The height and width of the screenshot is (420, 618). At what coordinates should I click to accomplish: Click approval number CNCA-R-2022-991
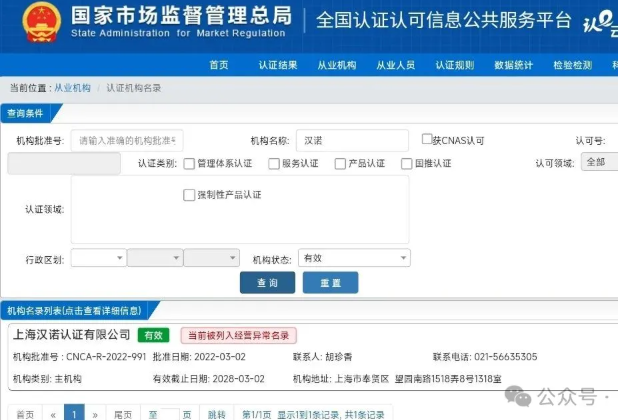(x=106, y=357)
